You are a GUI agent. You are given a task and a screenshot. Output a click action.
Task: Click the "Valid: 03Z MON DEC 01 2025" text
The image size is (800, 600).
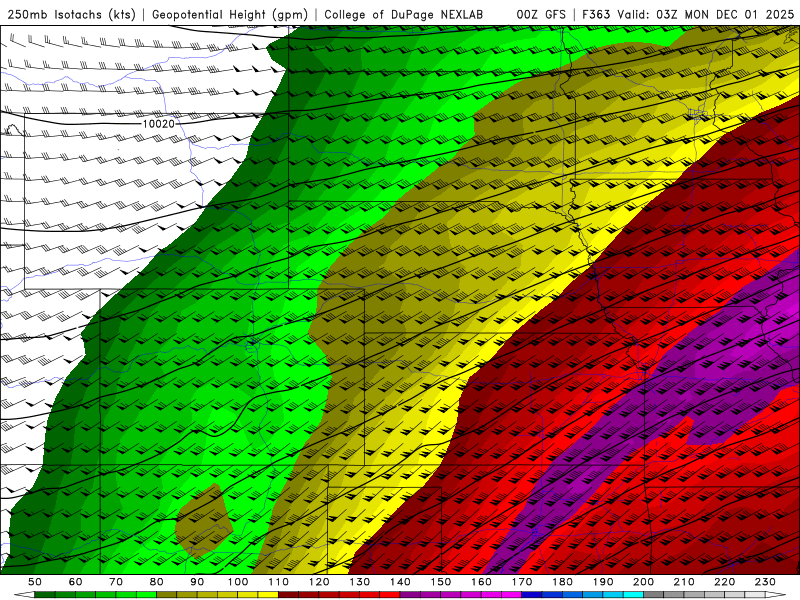pyautogui.click(x=706, y=14)
